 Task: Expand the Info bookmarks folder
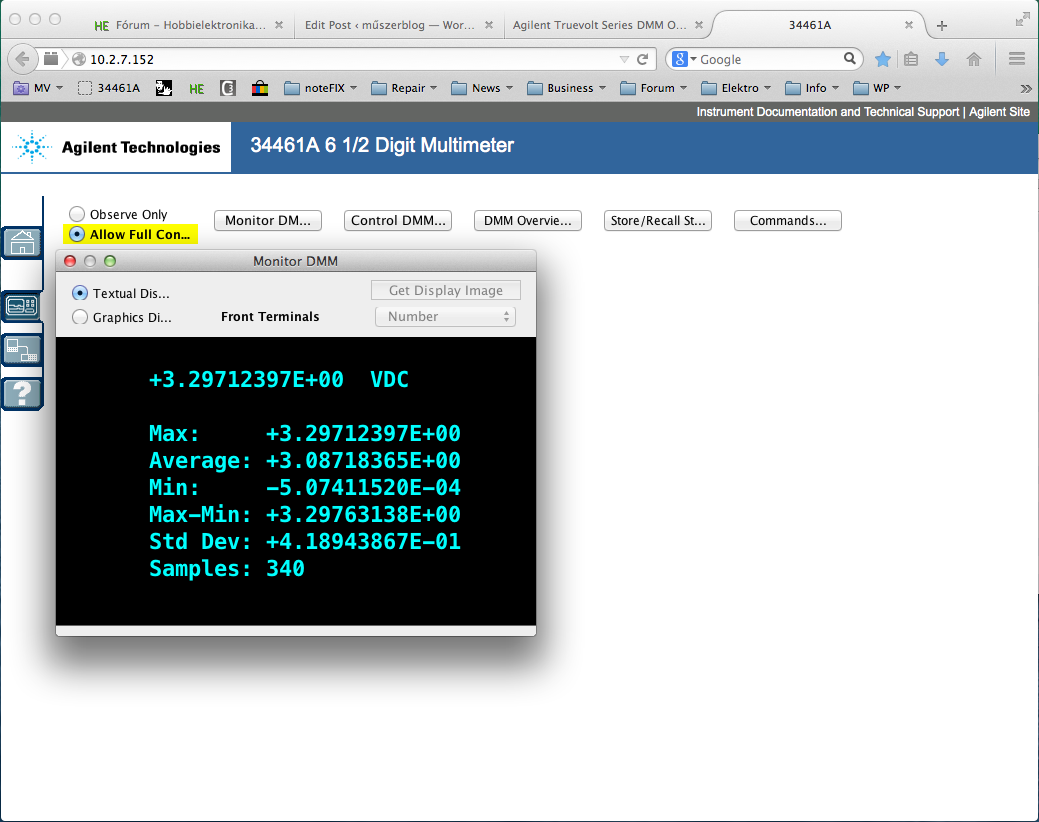pyautogui.click(x=812, y=88)
